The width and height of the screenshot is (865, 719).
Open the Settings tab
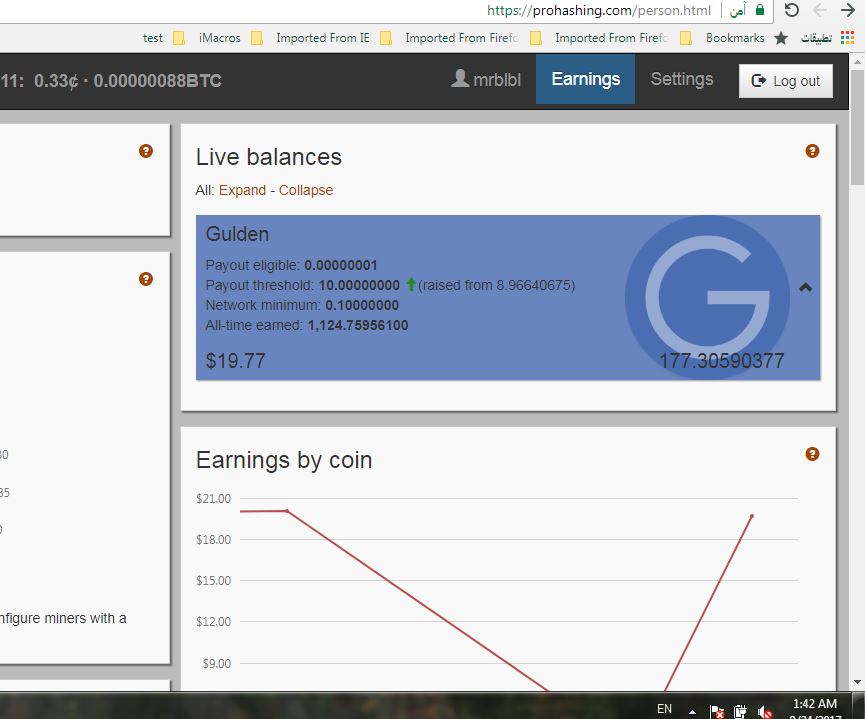coord(682,79)
